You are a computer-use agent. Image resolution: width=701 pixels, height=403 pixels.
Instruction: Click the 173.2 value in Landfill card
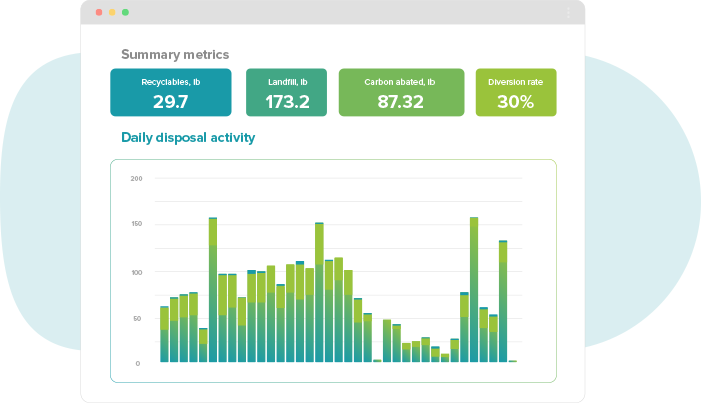tap(287, 101)
